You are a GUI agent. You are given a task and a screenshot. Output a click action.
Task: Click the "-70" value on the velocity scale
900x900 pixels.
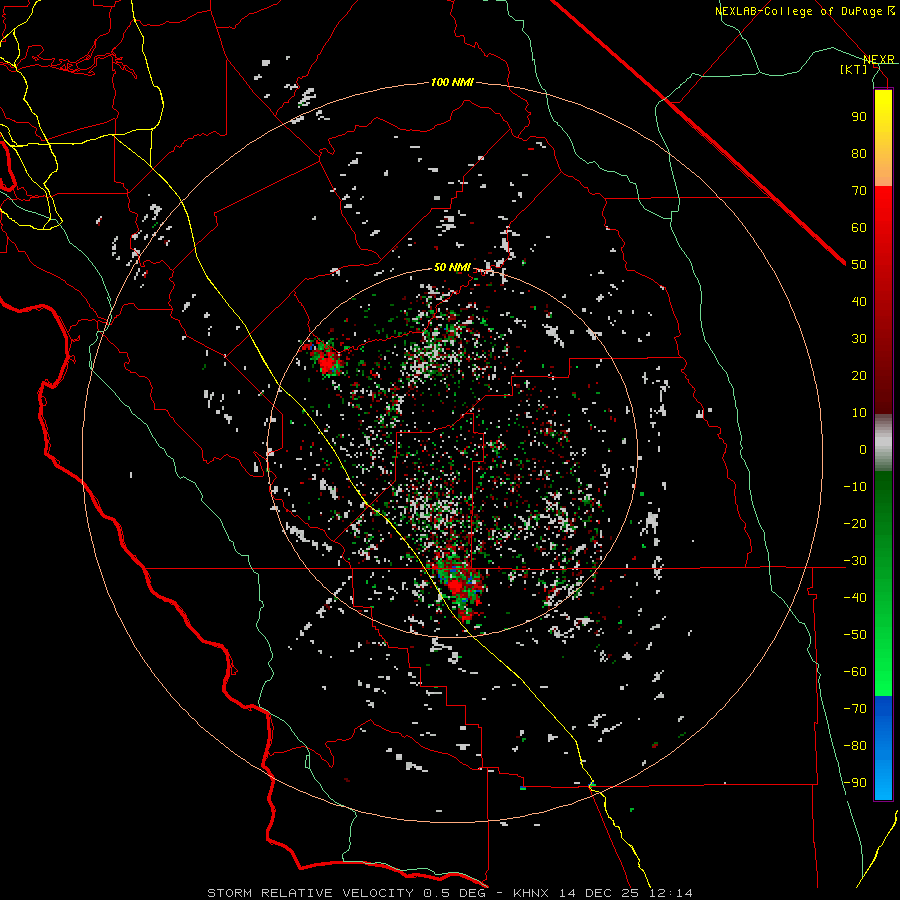[855, 709]
